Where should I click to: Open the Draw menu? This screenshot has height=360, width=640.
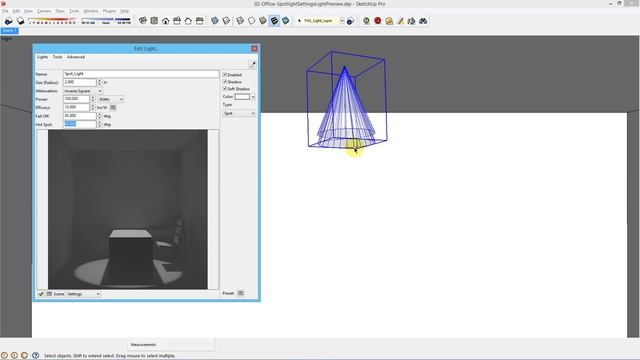point(60,11)
